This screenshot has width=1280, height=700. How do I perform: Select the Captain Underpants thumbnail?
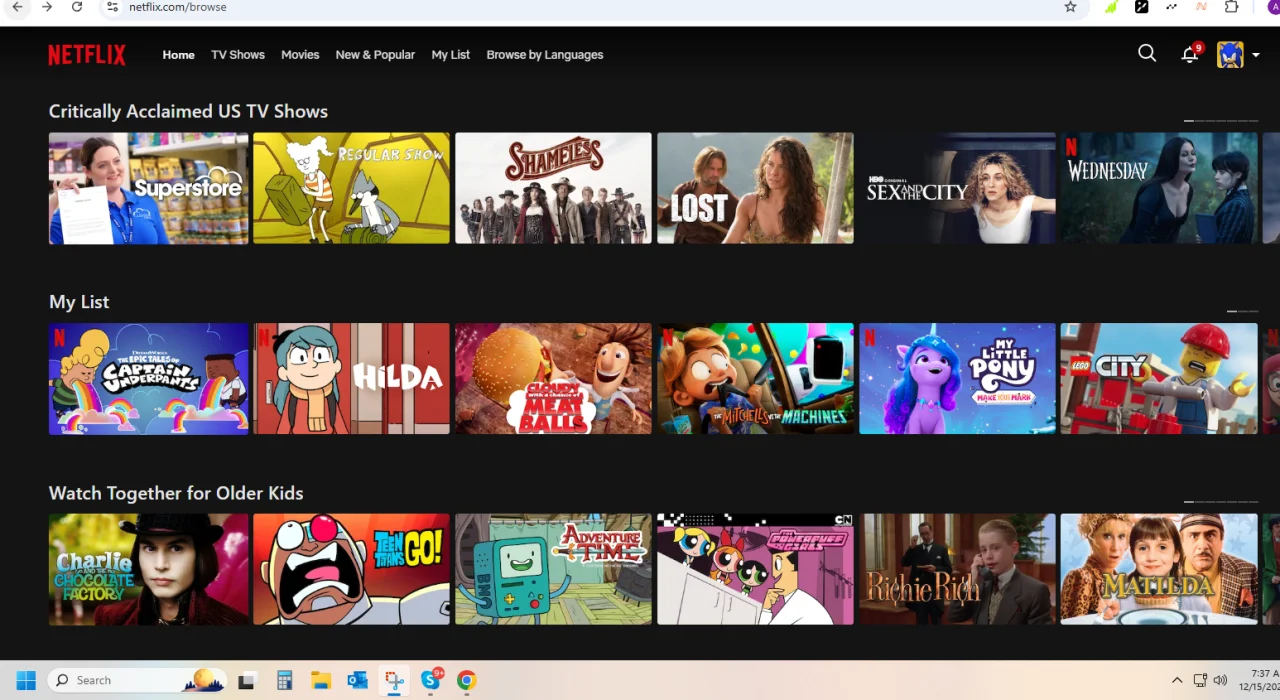pos(148,379)
